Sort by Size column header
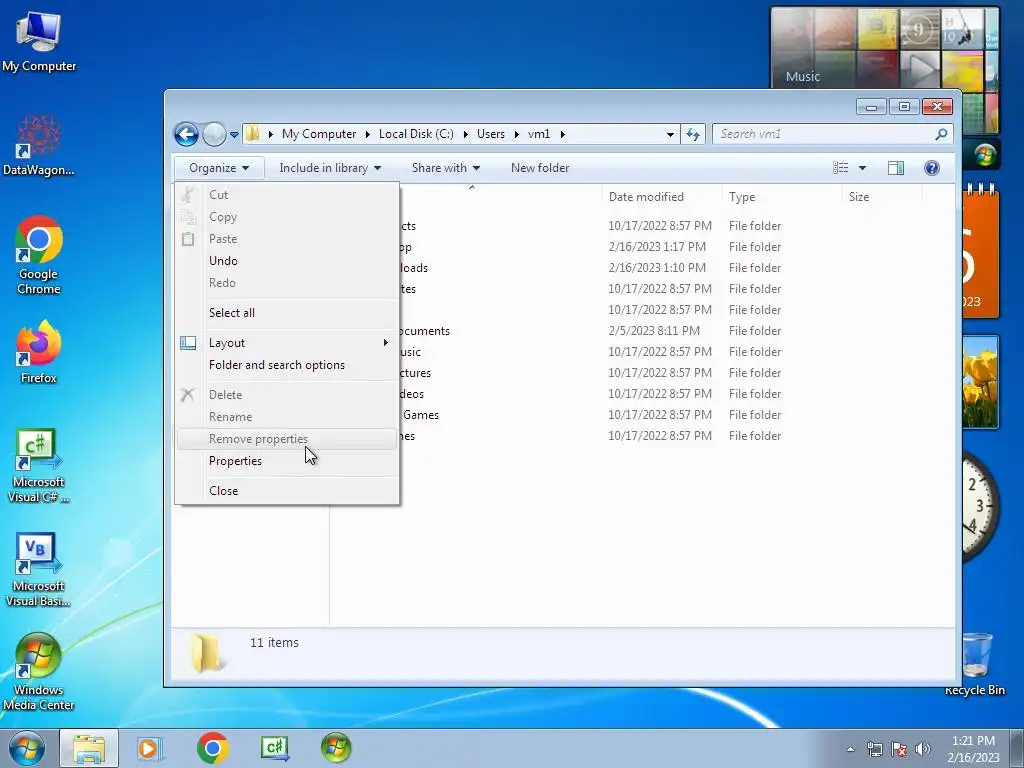Viewport: 1024px width, 768px height. coord(882,197)
